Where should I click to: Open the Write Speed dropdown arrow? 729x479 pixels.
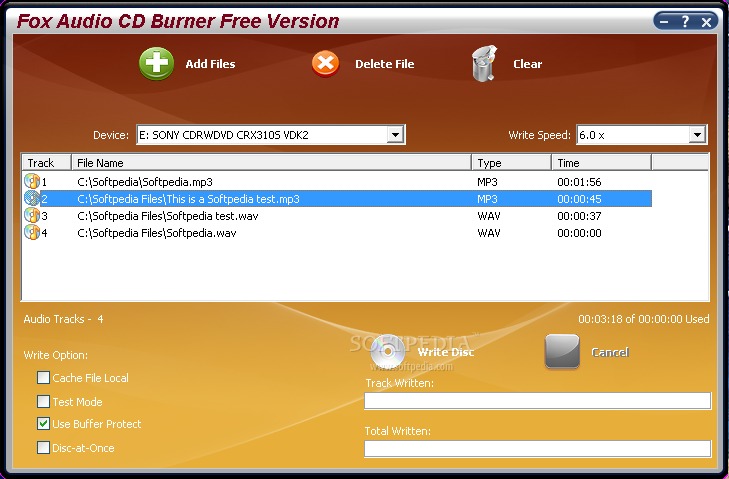(x=697, y=135)
